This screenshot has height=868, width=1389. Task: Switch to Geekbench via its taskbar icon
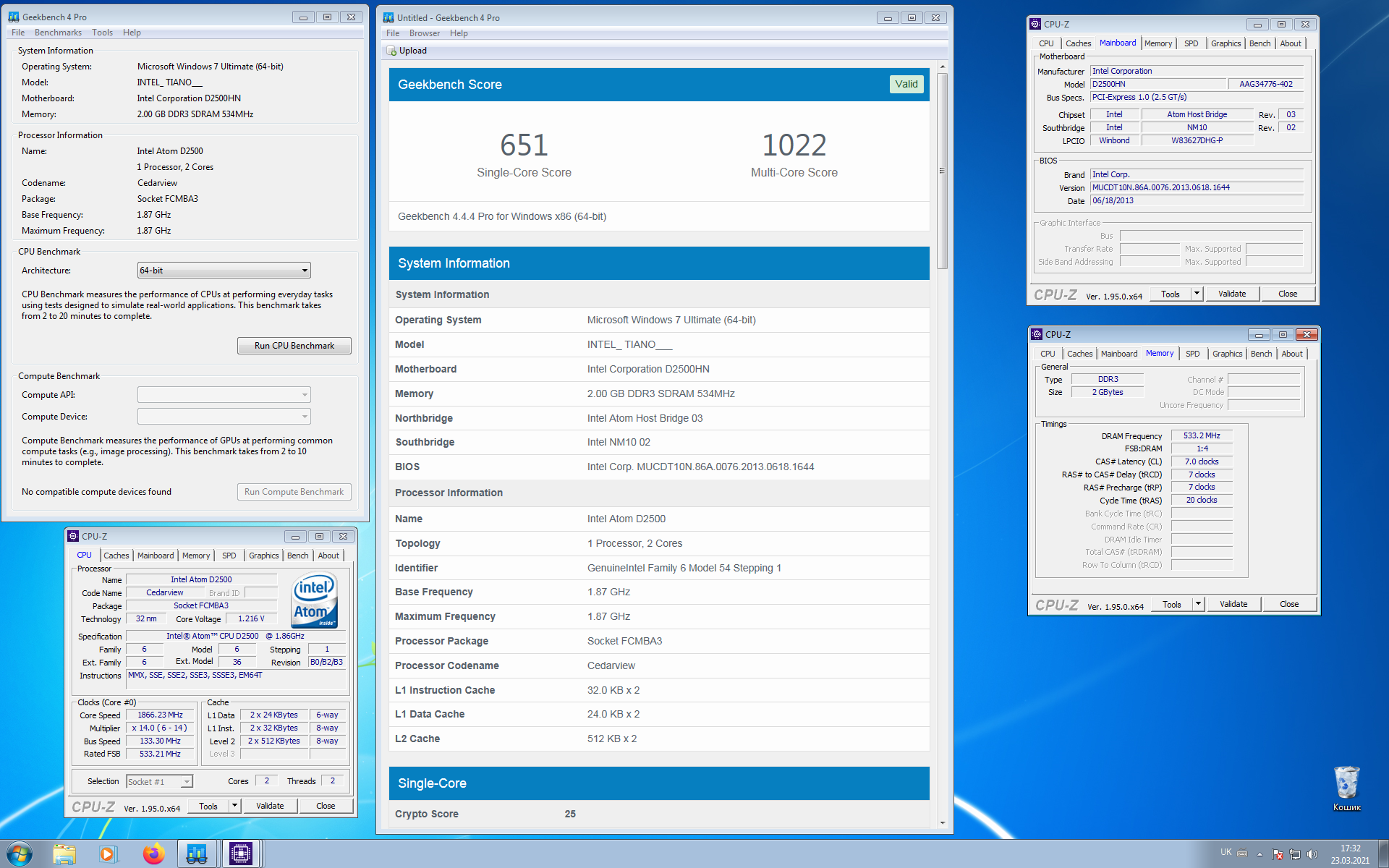click(196, 854)
